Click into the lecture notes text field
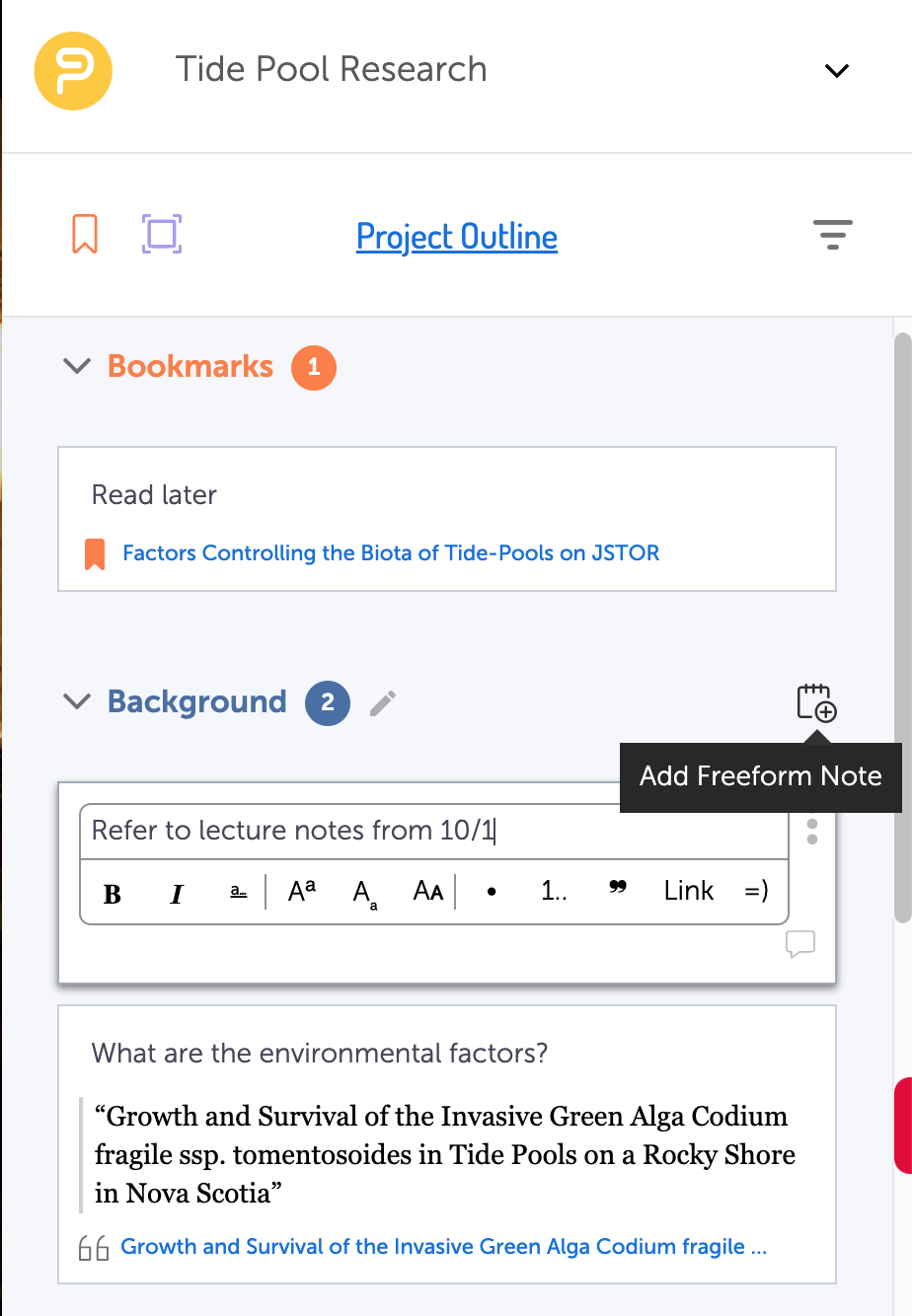The image size is (912, 1316). point(434,831)
